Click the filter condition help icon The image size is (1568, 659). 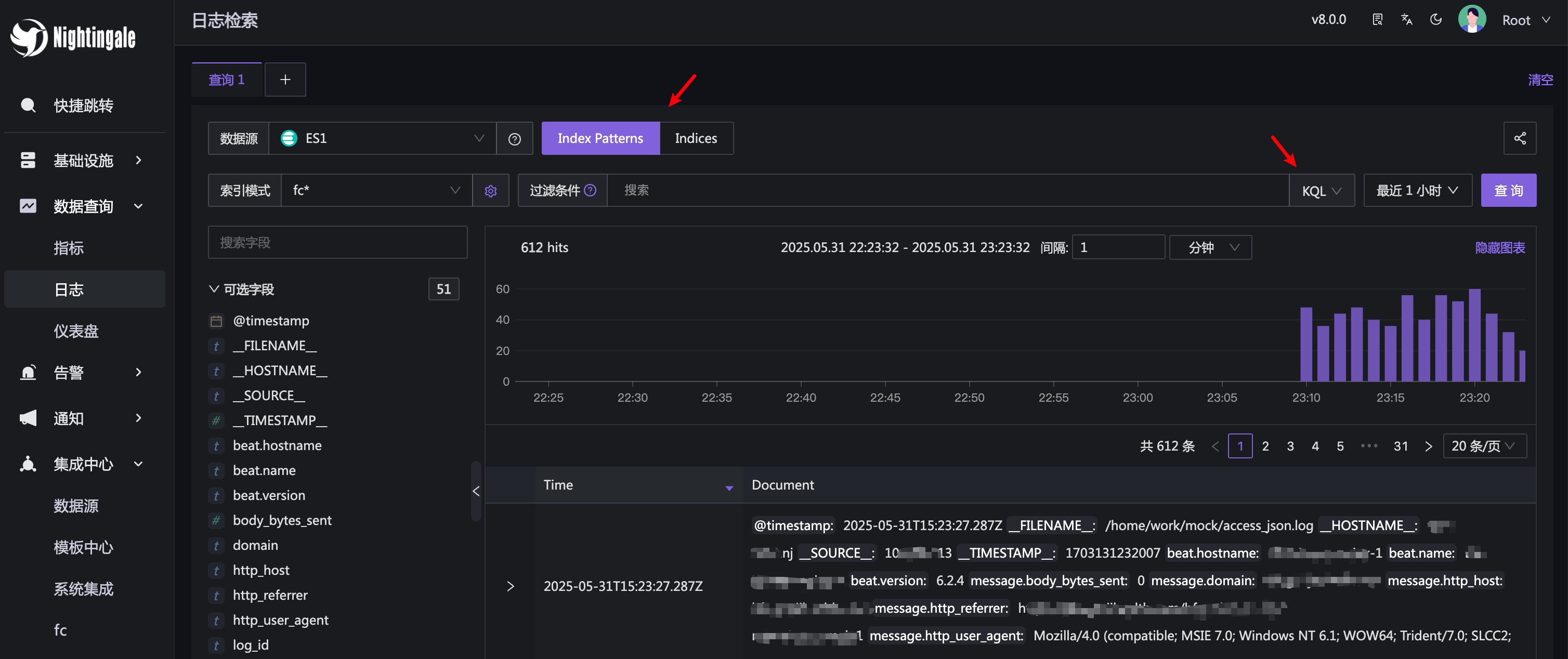tap(590, 190)
